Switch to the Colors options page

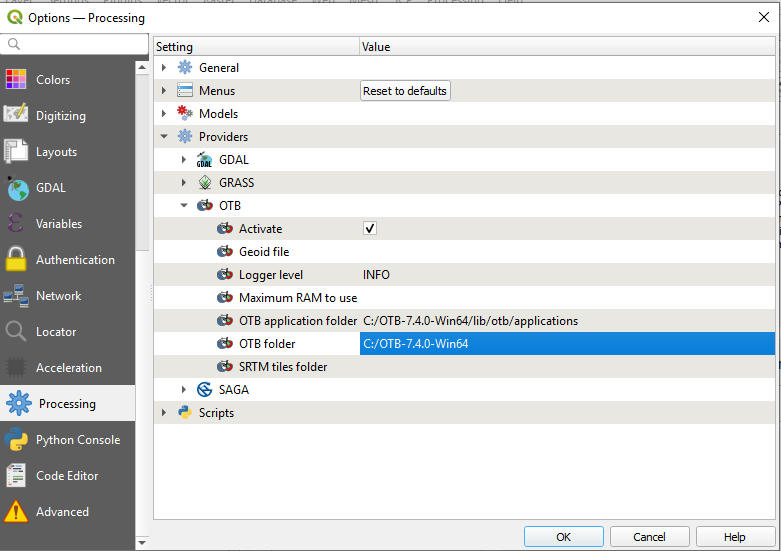(x=68, y=79)
